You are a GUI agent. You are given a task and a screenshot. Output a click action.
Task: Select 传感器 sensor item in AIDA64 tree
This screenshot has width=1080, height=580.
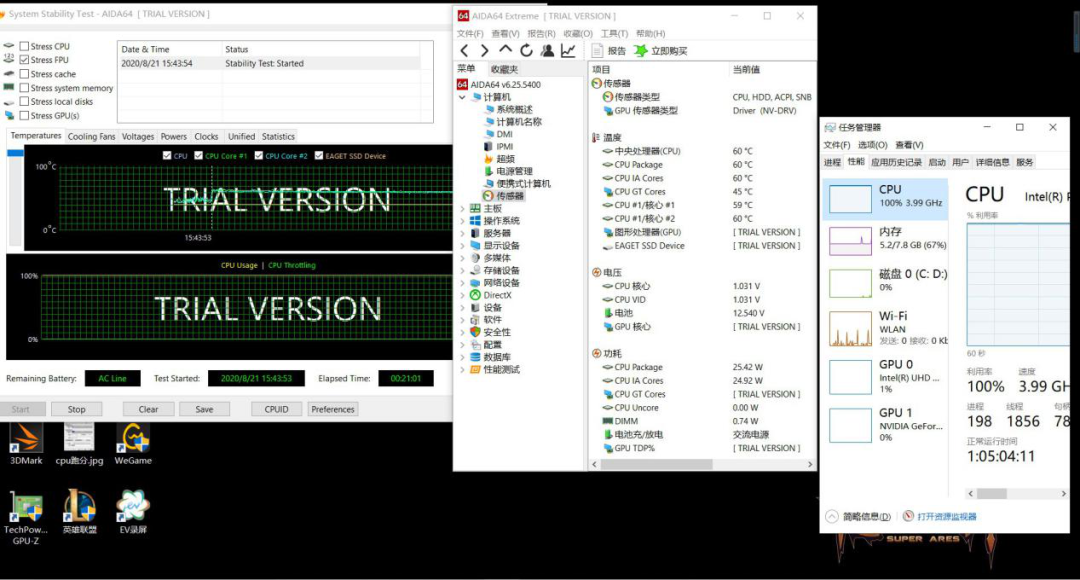click(503, 196)
